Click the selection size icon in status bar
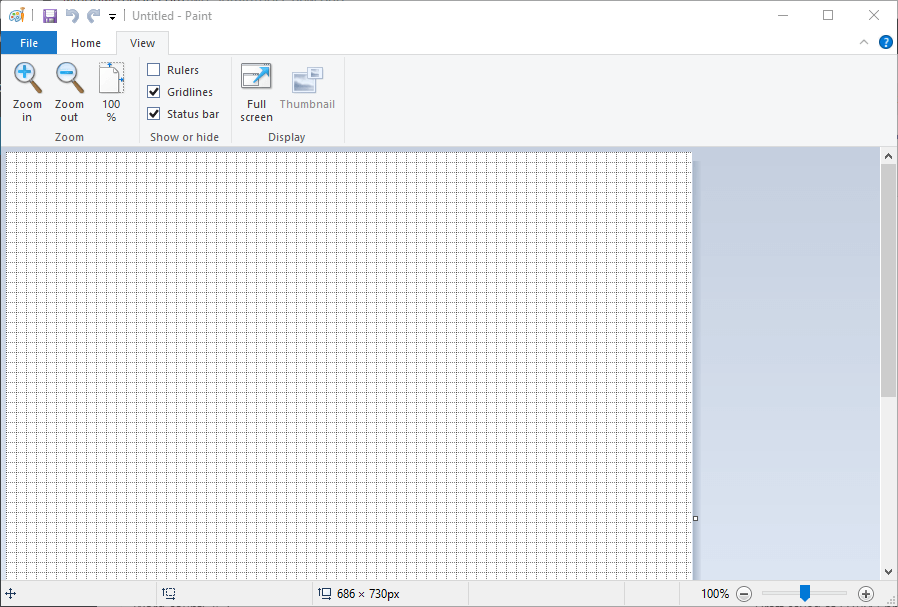Viewport: 898px width, 607px height. [x=168, y=594]
